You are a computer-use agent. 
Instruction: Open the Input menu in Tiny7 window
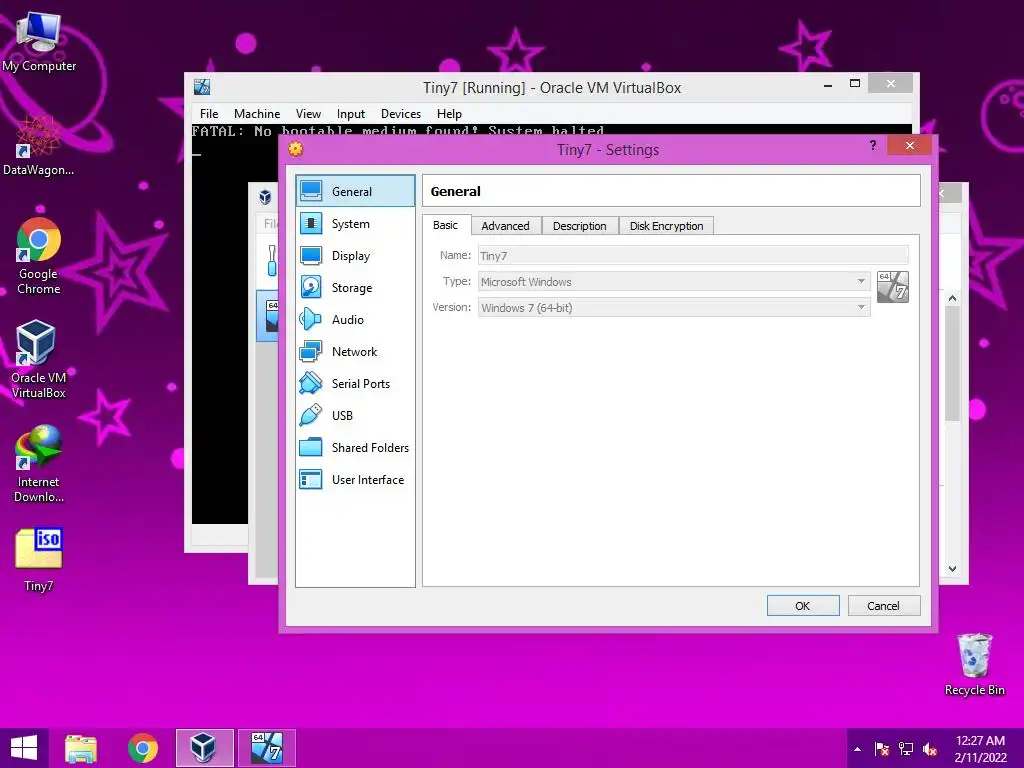click(351, 114)
